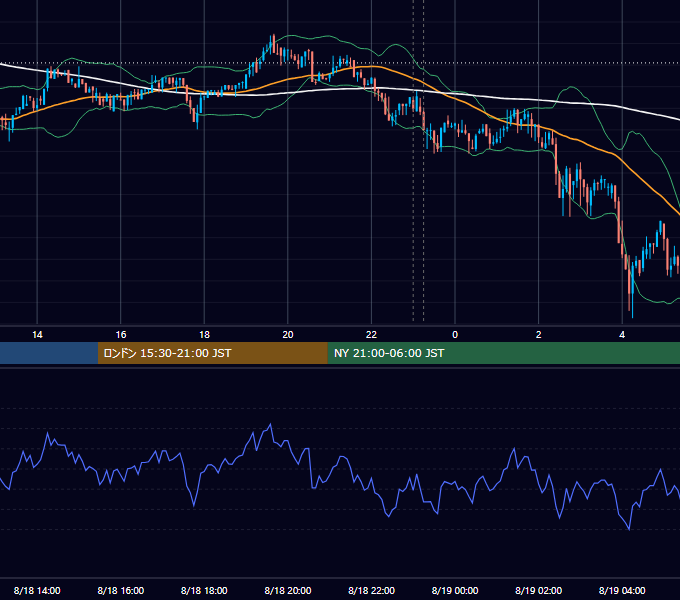Click the 8/18 20:00 date label
680x600 pixels.
pos(288,590)
